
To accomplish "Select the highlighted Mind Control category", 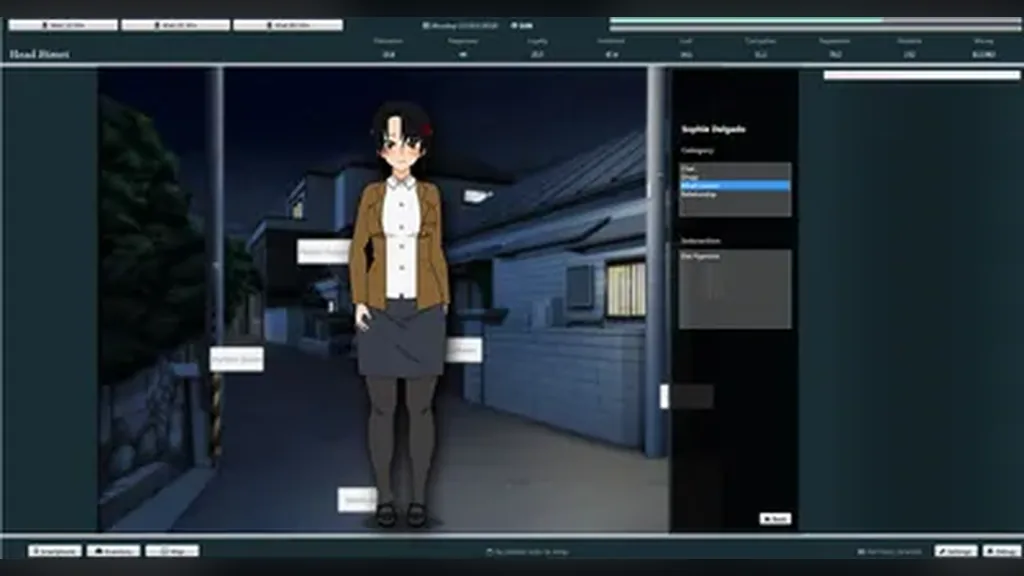I will pyautogui.click(x=734, y=186).
